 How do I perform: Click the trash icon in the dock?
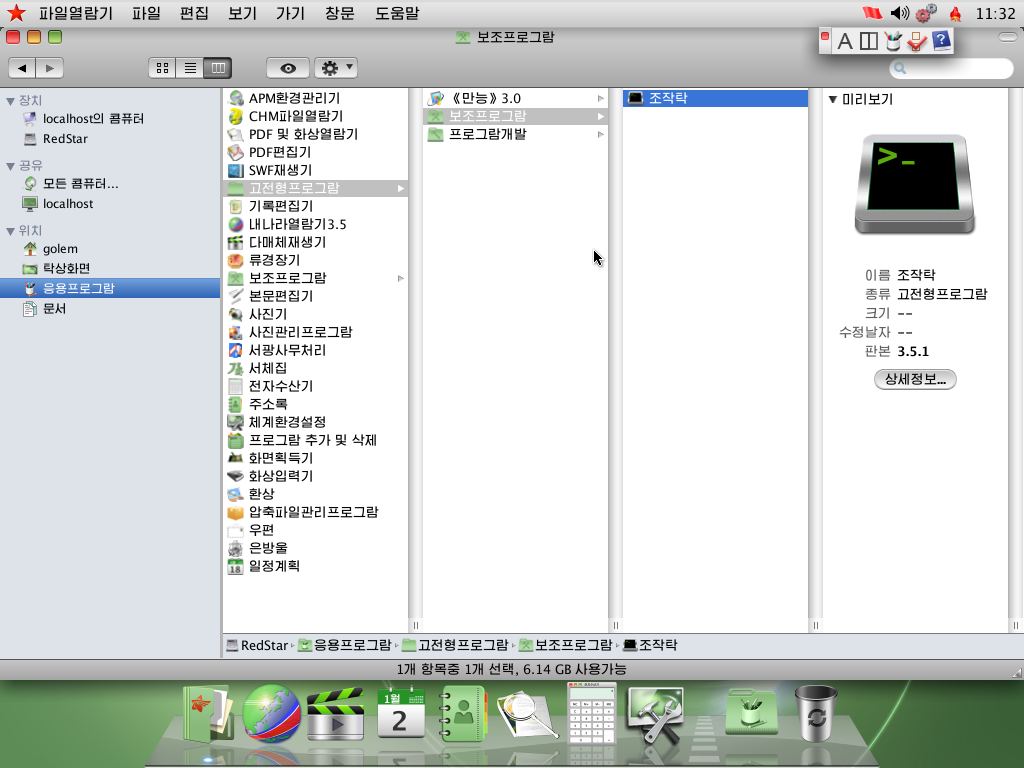click(x=818, y=714)
